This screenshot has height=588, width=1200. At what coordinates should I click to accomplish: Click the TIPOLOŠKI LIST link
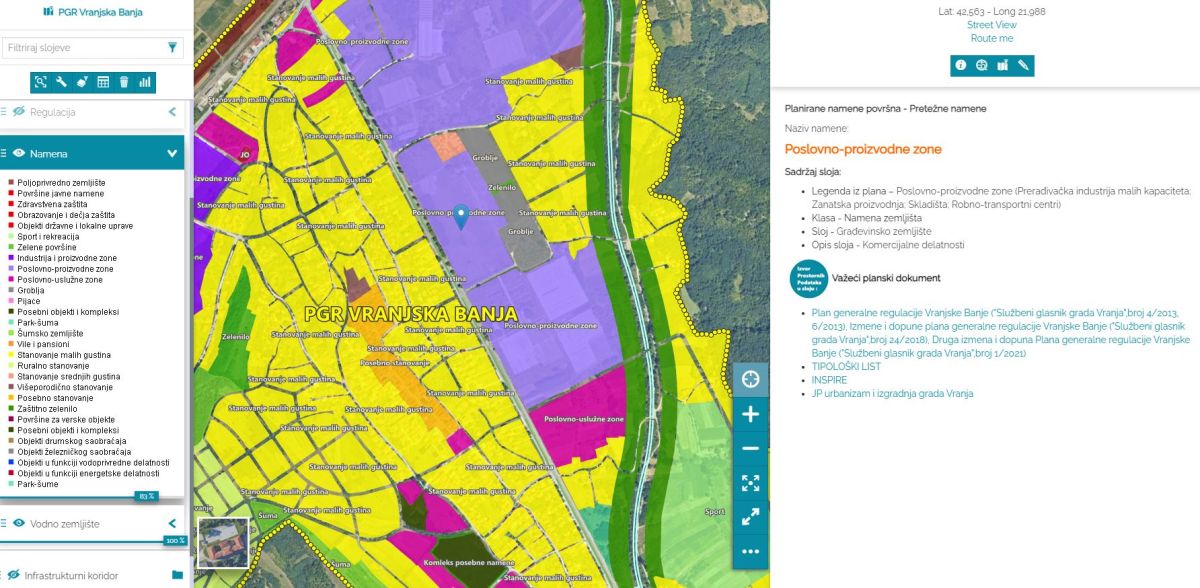pyautogui.click(x=846, y=367)
